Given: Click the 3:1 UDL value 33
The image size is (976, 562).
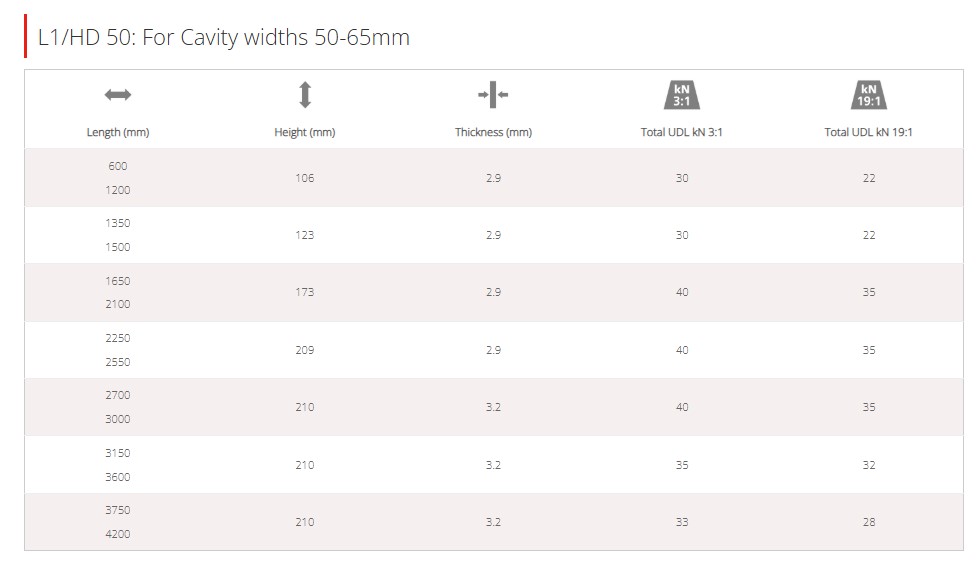Looking at the screenshot, I should (x=682, y=522).
